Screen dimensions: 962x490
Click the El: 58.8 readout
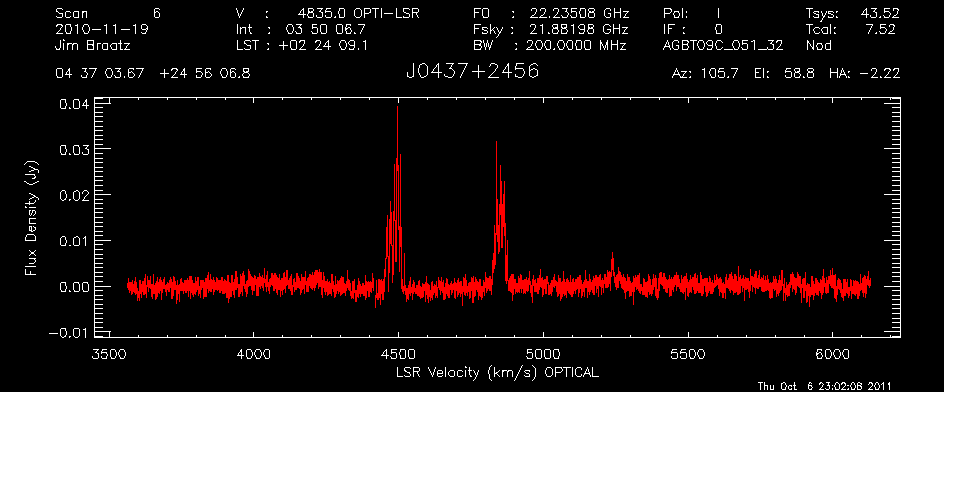point(785,74)
